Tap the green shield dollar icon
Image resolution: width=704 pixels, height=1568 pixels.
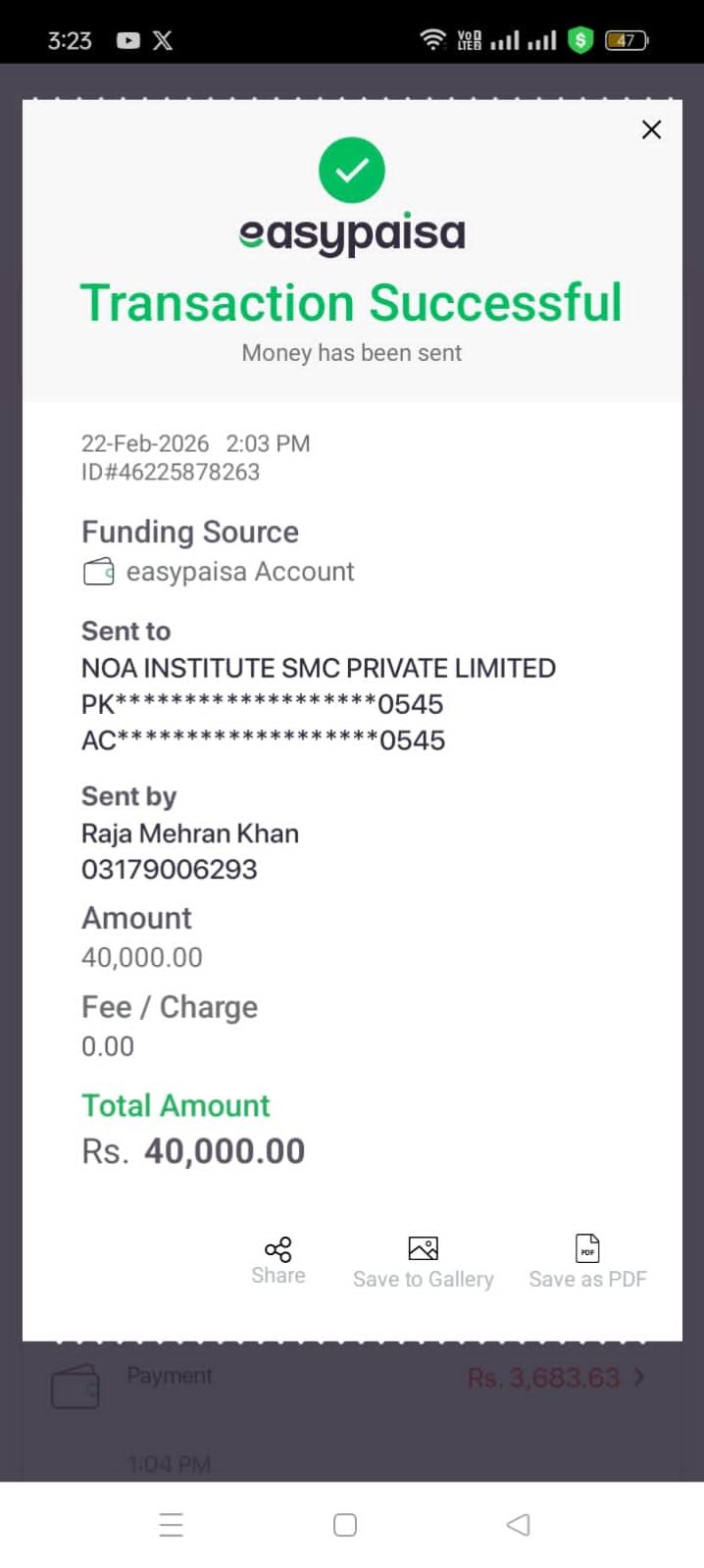pos(581,40)
